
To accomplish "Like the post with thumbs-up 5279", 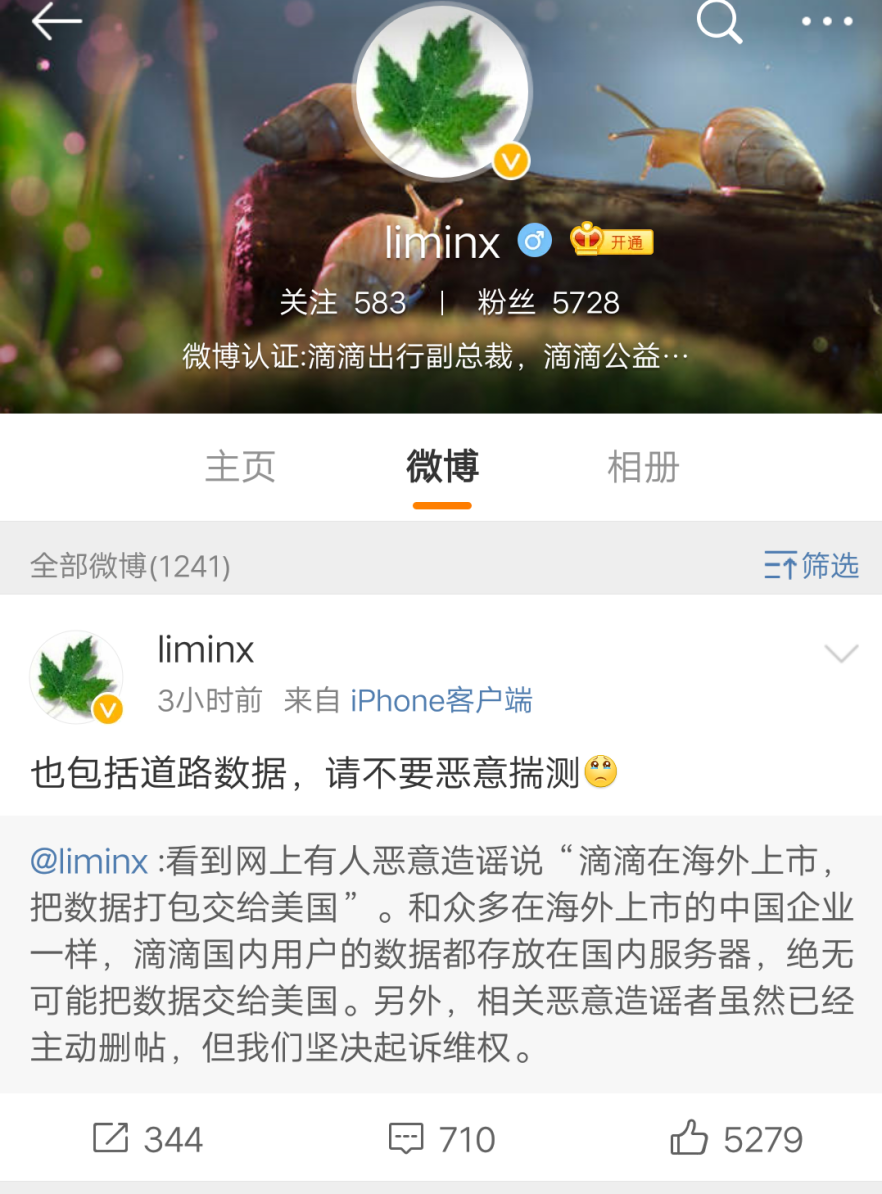I will pos(737,1139).
